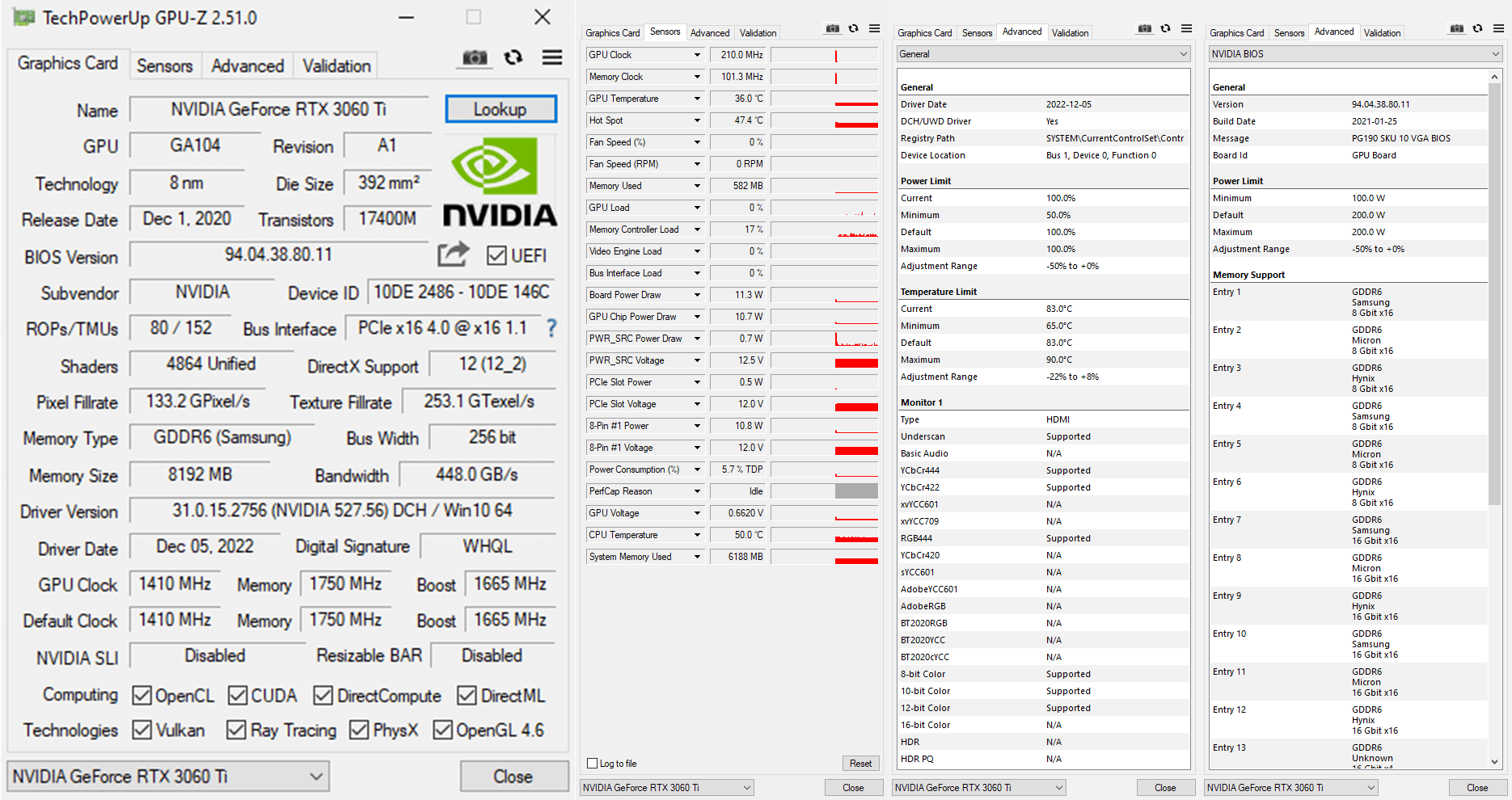Click the Driver Version field
This screenshot has width=1512, height=800.
tap(342, 511)
